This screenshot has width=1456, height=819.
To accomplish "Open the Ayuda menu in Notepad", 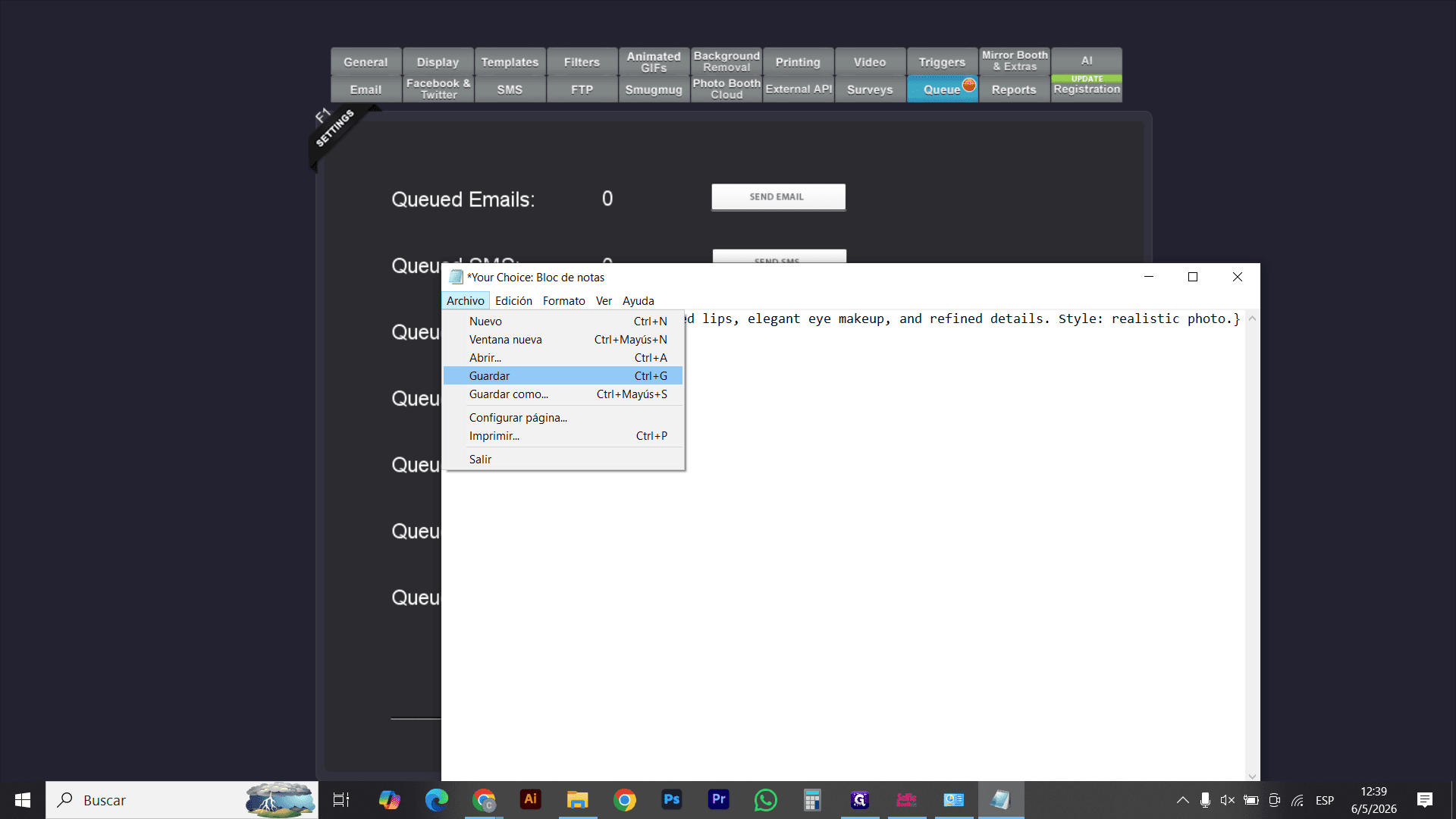I will tap(638, 301).
